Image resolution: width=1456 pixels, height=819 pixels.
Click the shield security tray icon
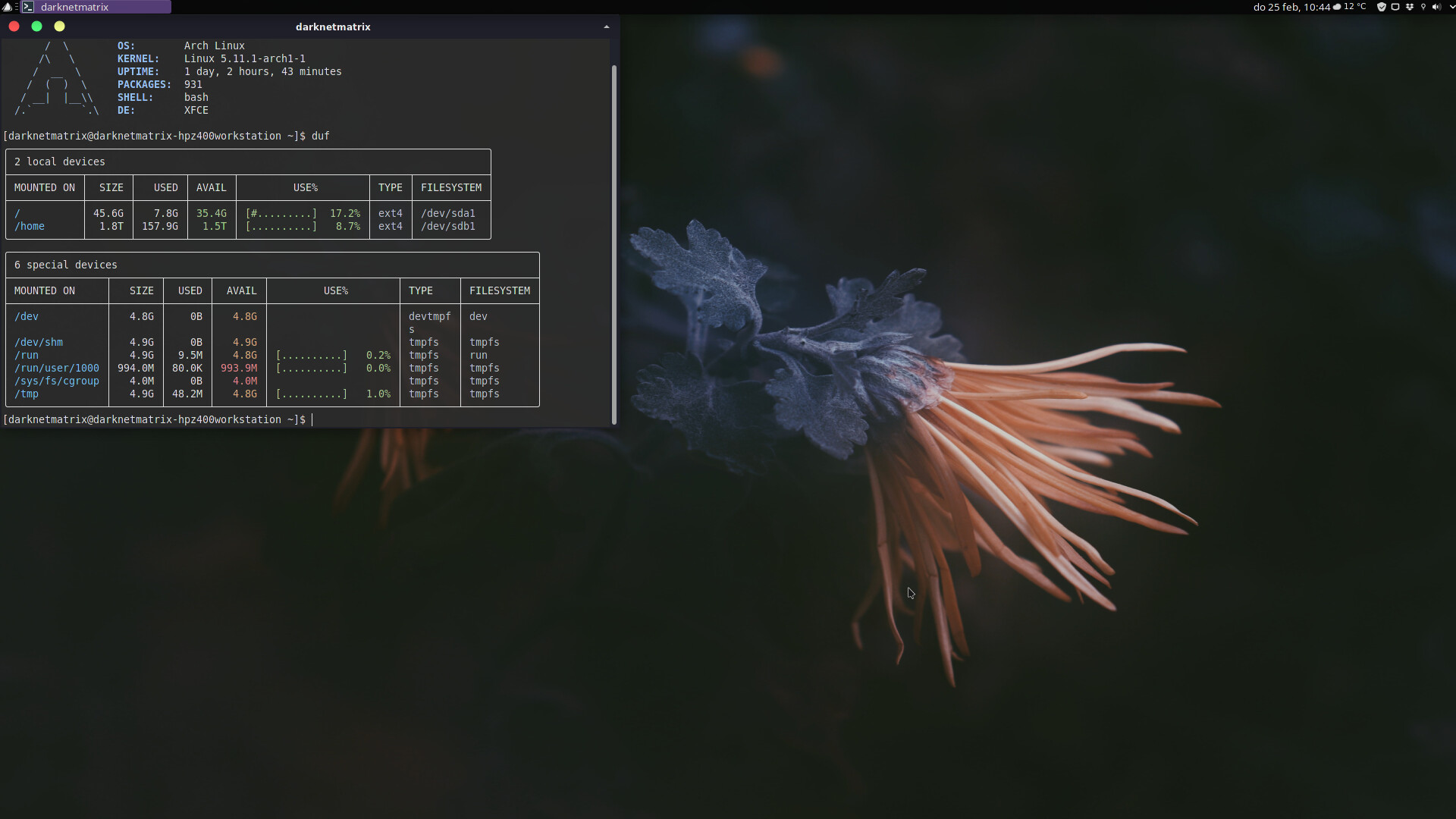click(x=1382, y=7)
